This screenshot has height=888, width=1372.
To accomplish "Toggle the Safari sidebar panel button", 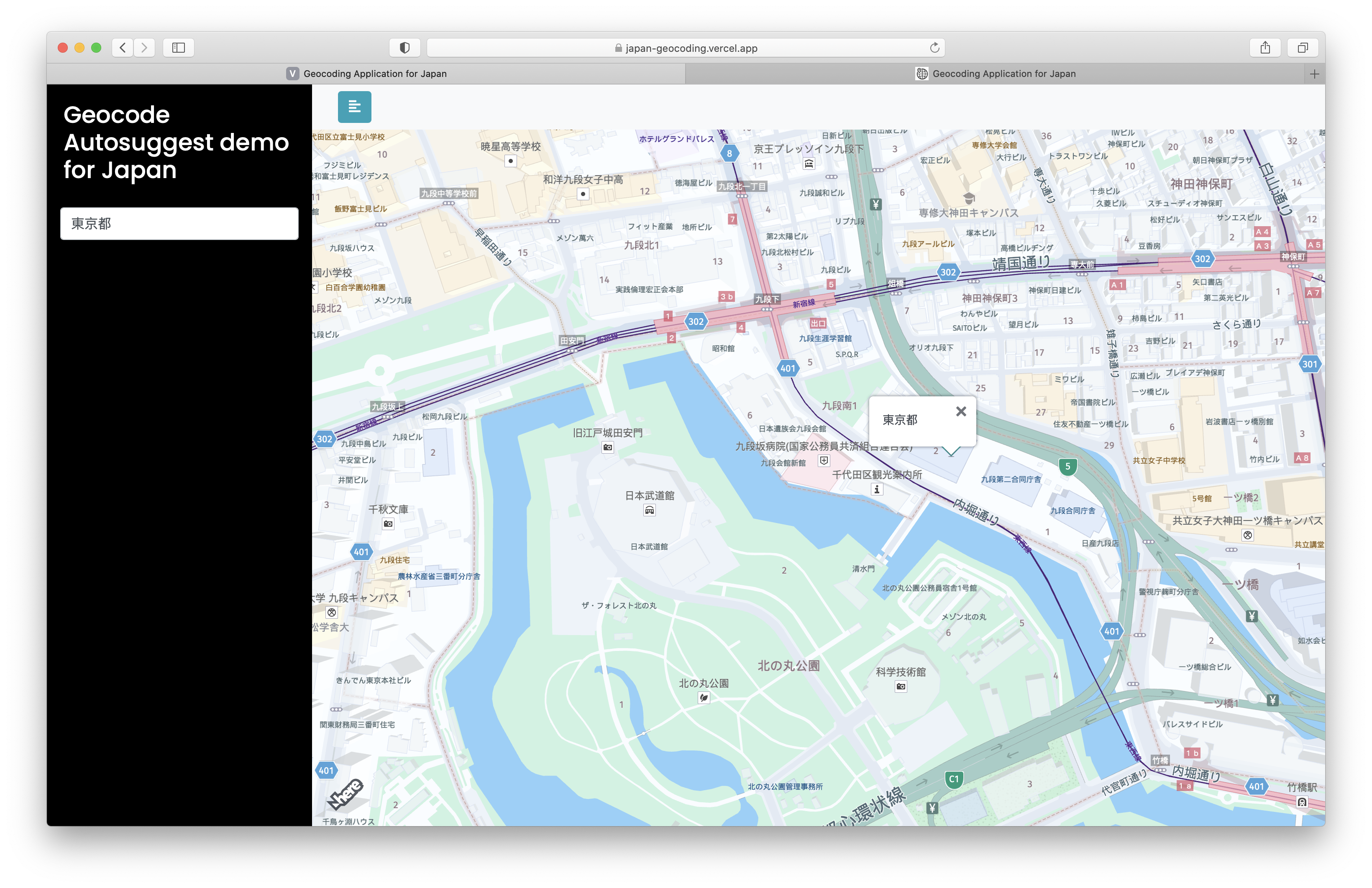I will coord(178,48).
